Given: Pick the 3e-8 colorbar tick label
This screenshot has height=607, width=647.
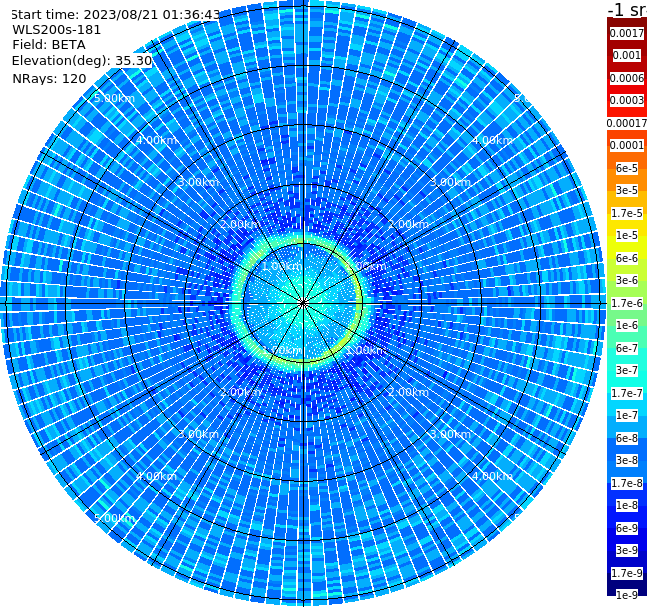Looking at the screenshot, I should pyautogui.click(x=627, y=461).
